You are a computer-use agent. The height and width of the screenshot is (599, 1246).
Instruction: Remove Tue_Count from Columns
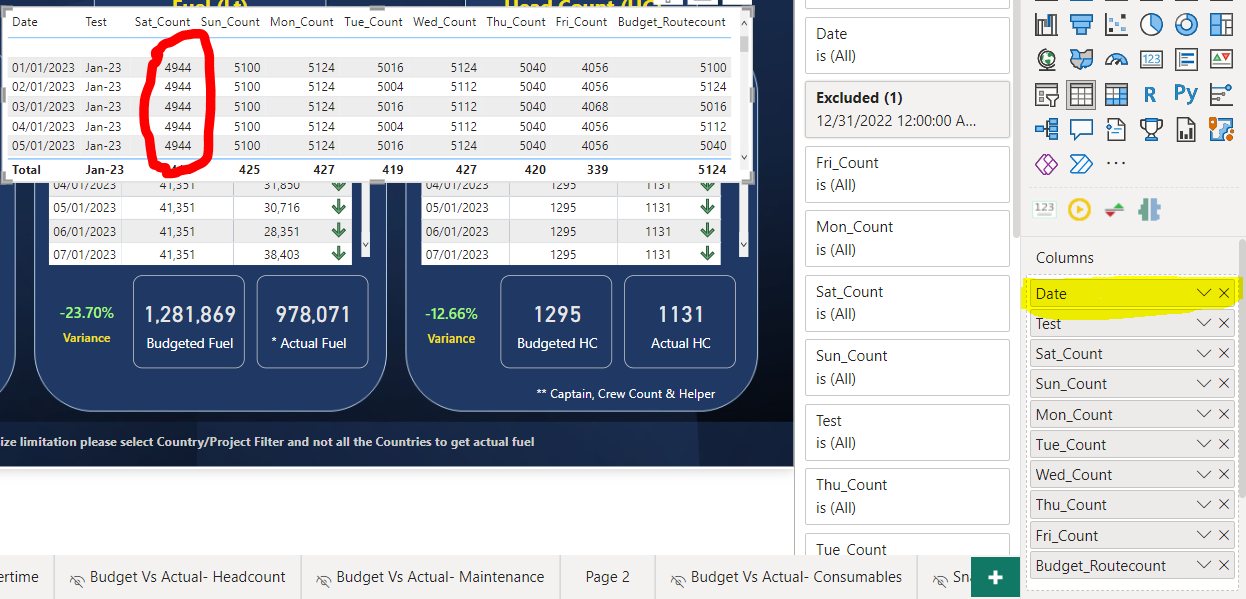click(1224, 444)
